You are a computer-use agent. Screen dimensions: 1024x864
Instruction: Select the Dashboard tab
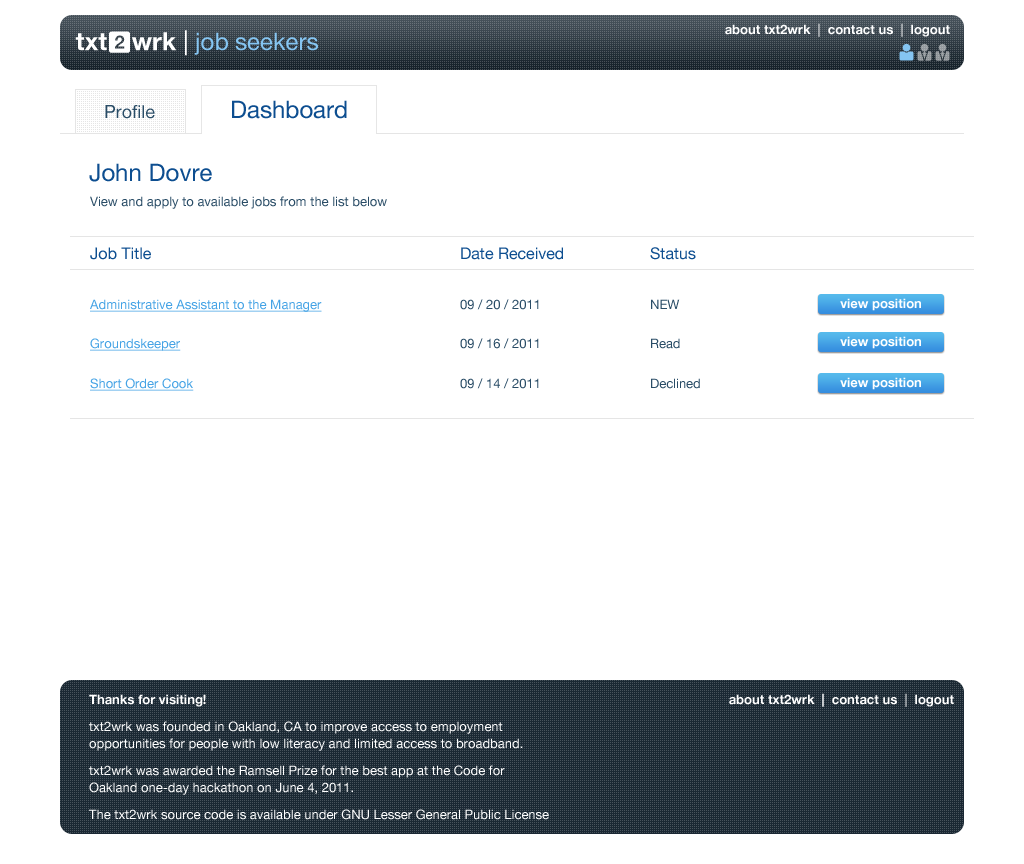pyautogui.click(x=289, y=110)
